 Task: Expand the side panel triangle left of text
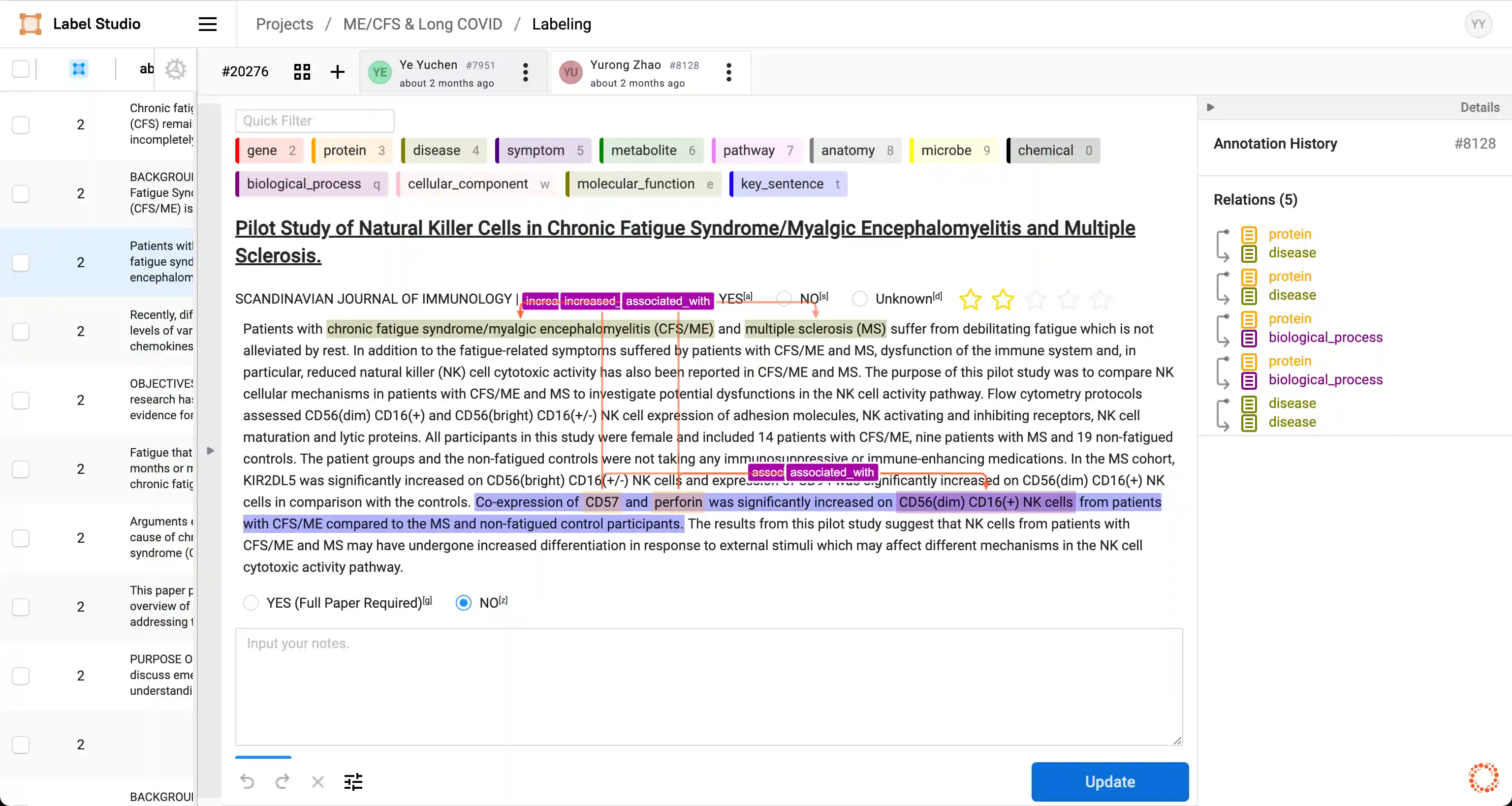point(211,451)
